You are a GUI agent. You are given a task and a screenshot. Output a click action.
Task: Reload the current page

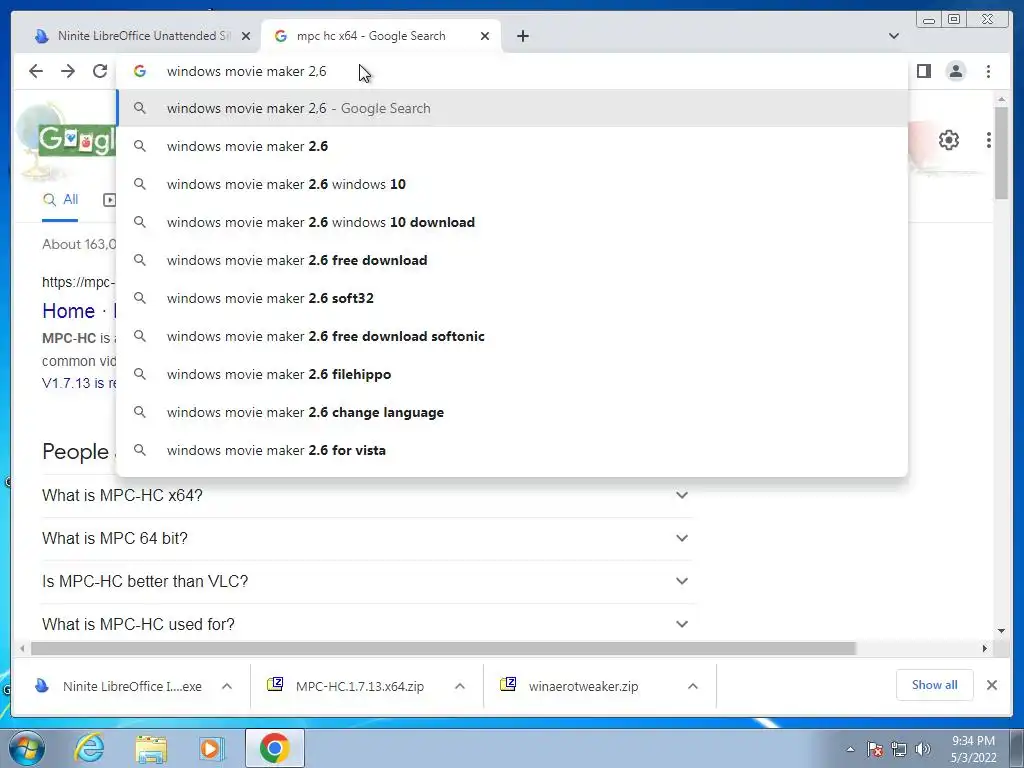pos(100,71)
